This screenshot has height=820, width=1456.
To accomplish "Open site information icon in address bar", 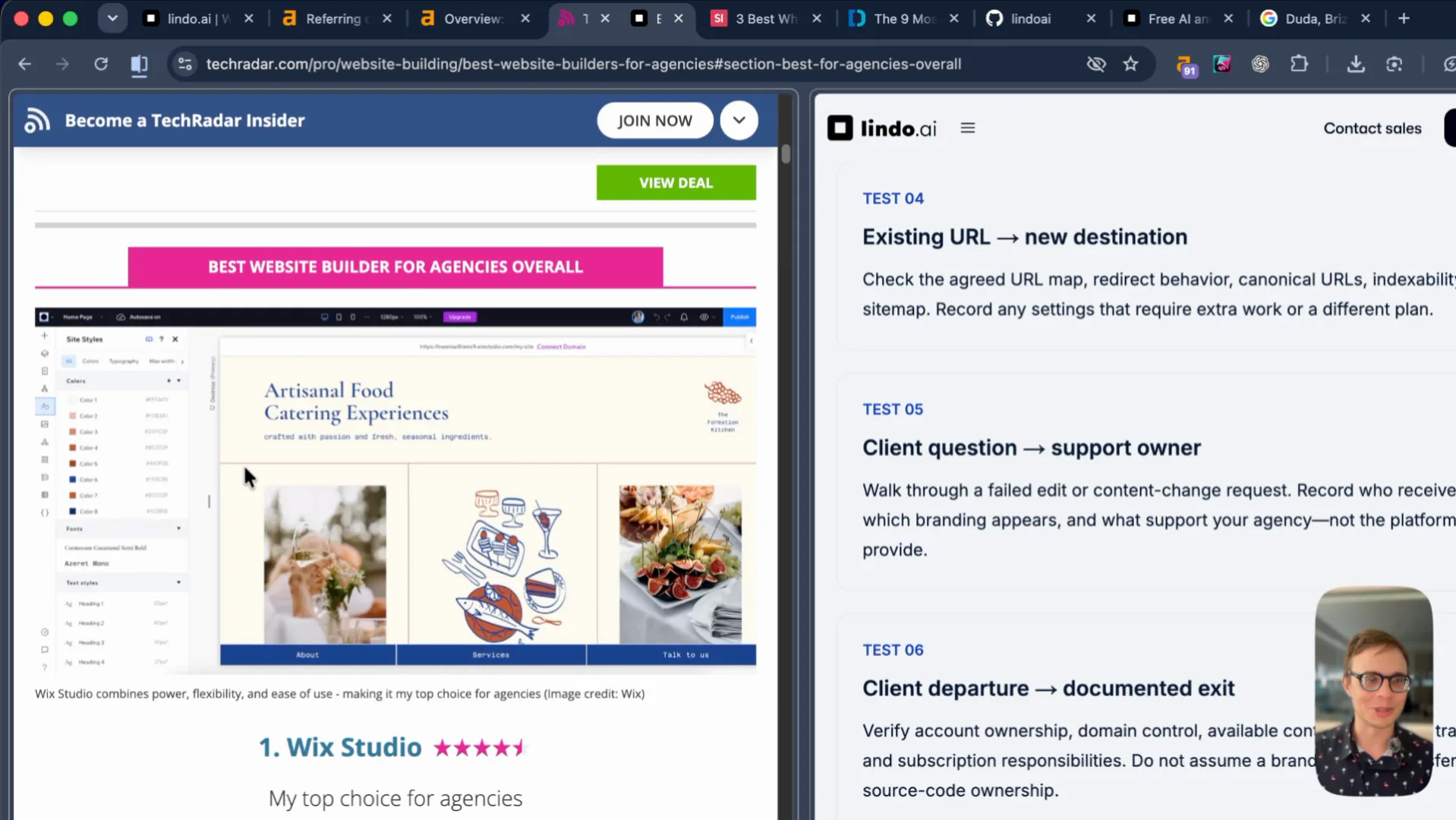I will click(x=184, y=65).
